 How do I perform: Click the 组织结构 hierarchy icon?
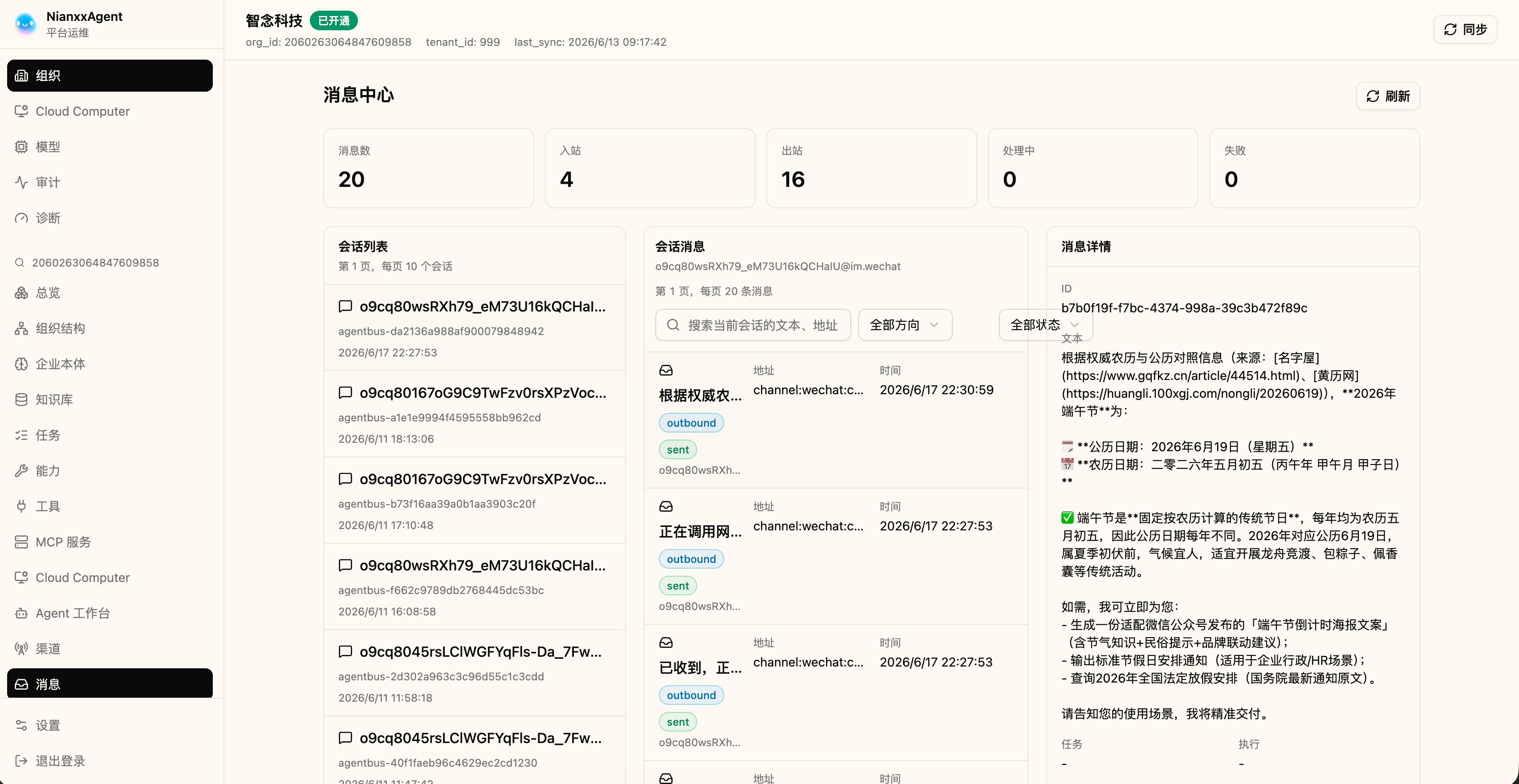21,328
